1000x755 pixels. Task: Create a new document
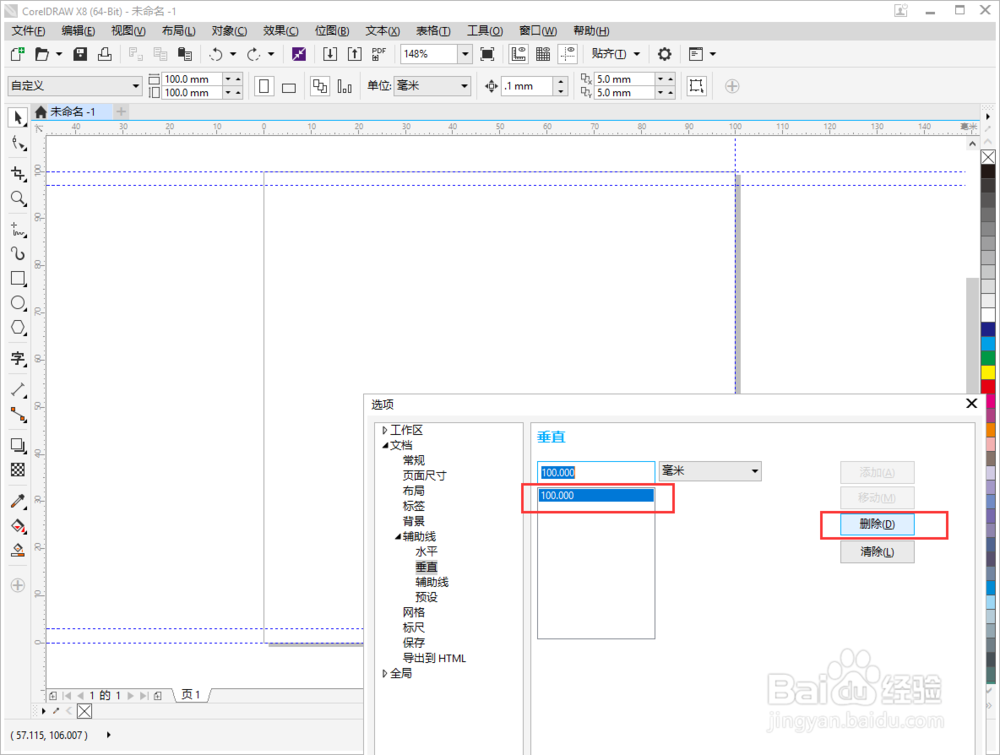pyautogui.click(x=17, y=54)
